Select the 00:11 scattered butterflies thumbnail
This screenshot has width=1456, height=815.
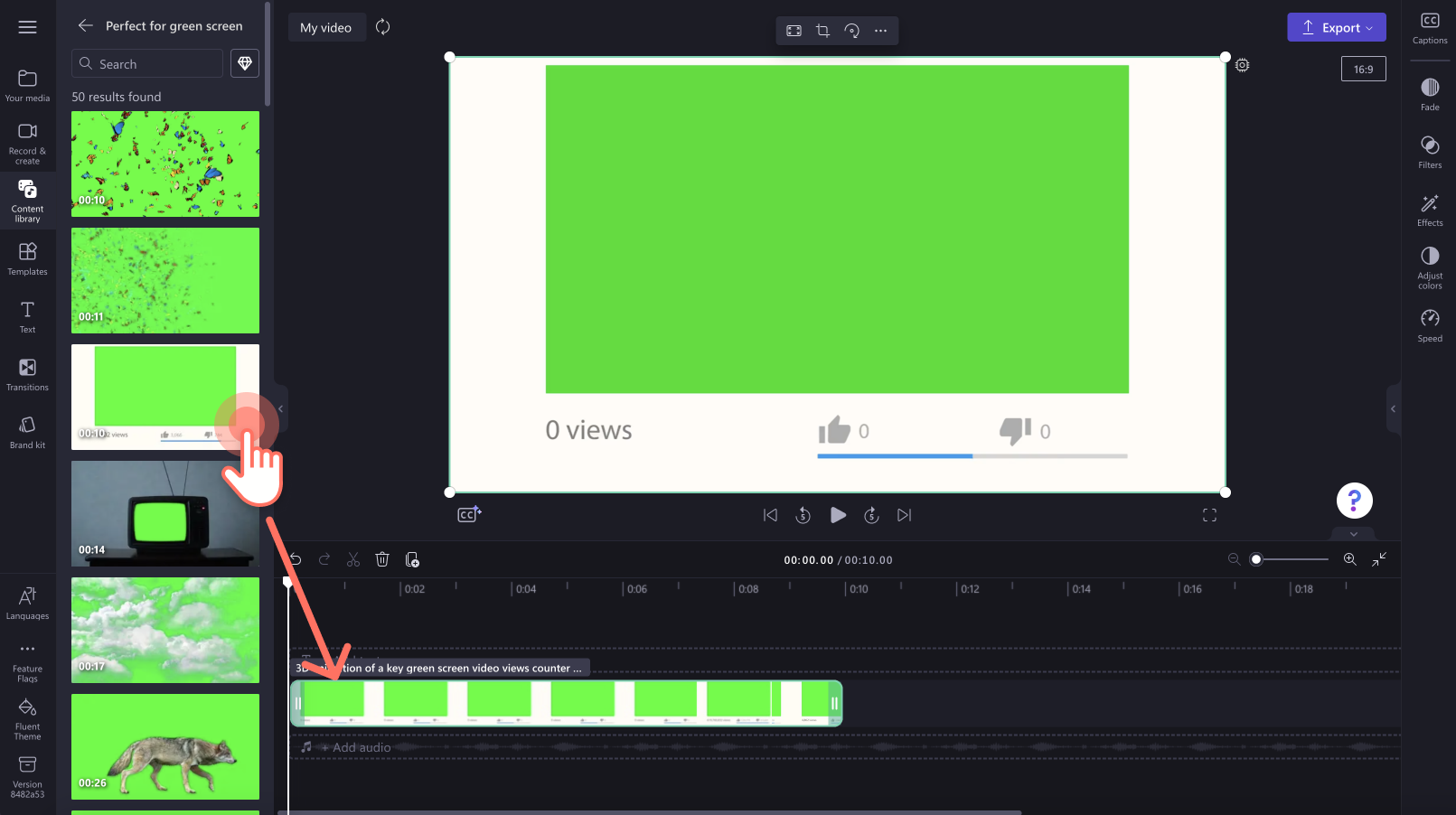coord(165,280)
